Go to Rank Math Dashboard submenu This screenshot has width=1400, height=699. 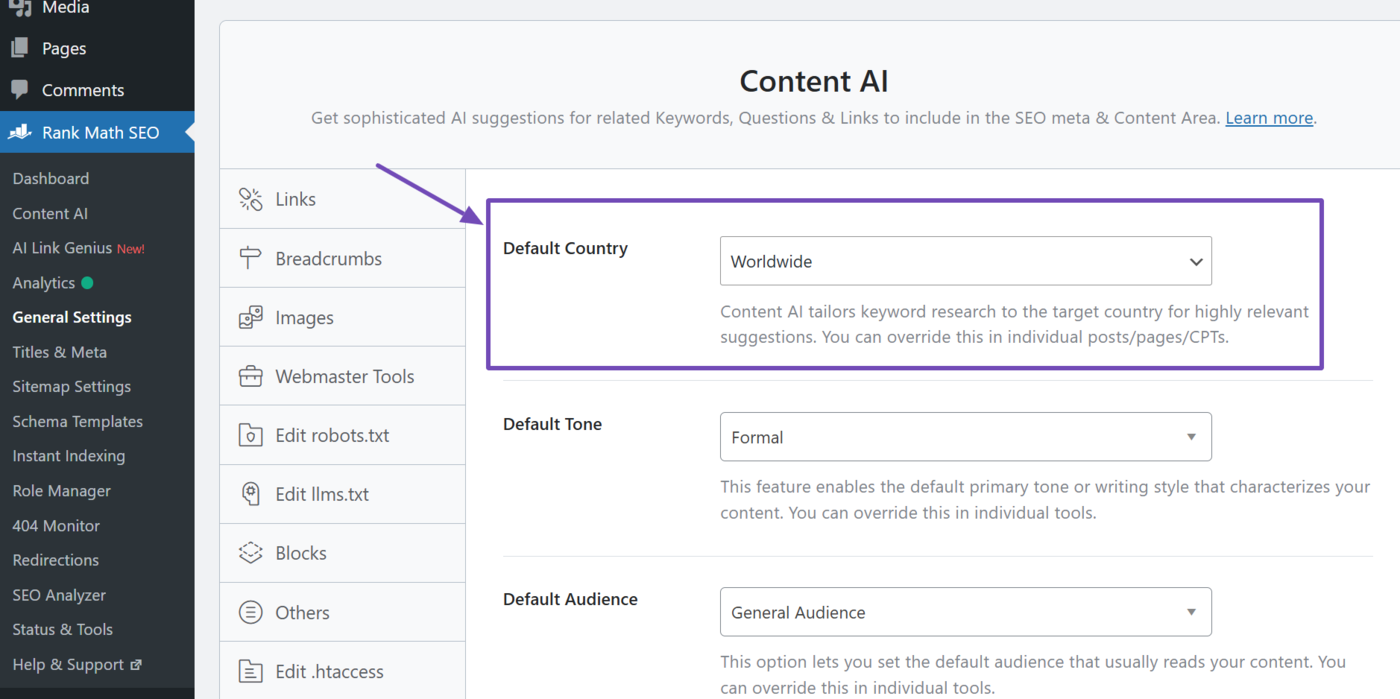pyautogui.click(x=51, y=178)
